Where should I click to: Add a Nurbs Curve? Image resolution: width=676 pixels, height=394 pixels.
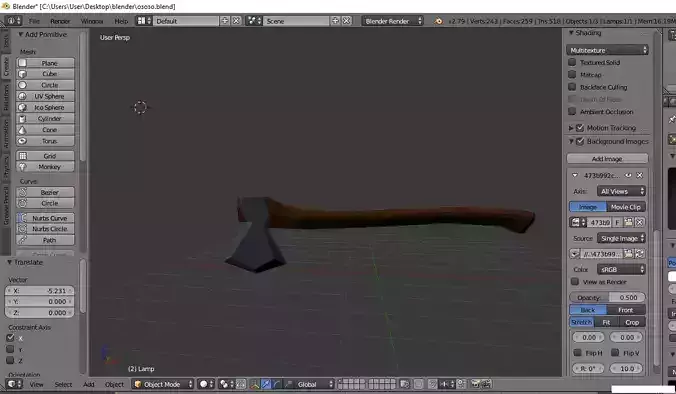45,218
